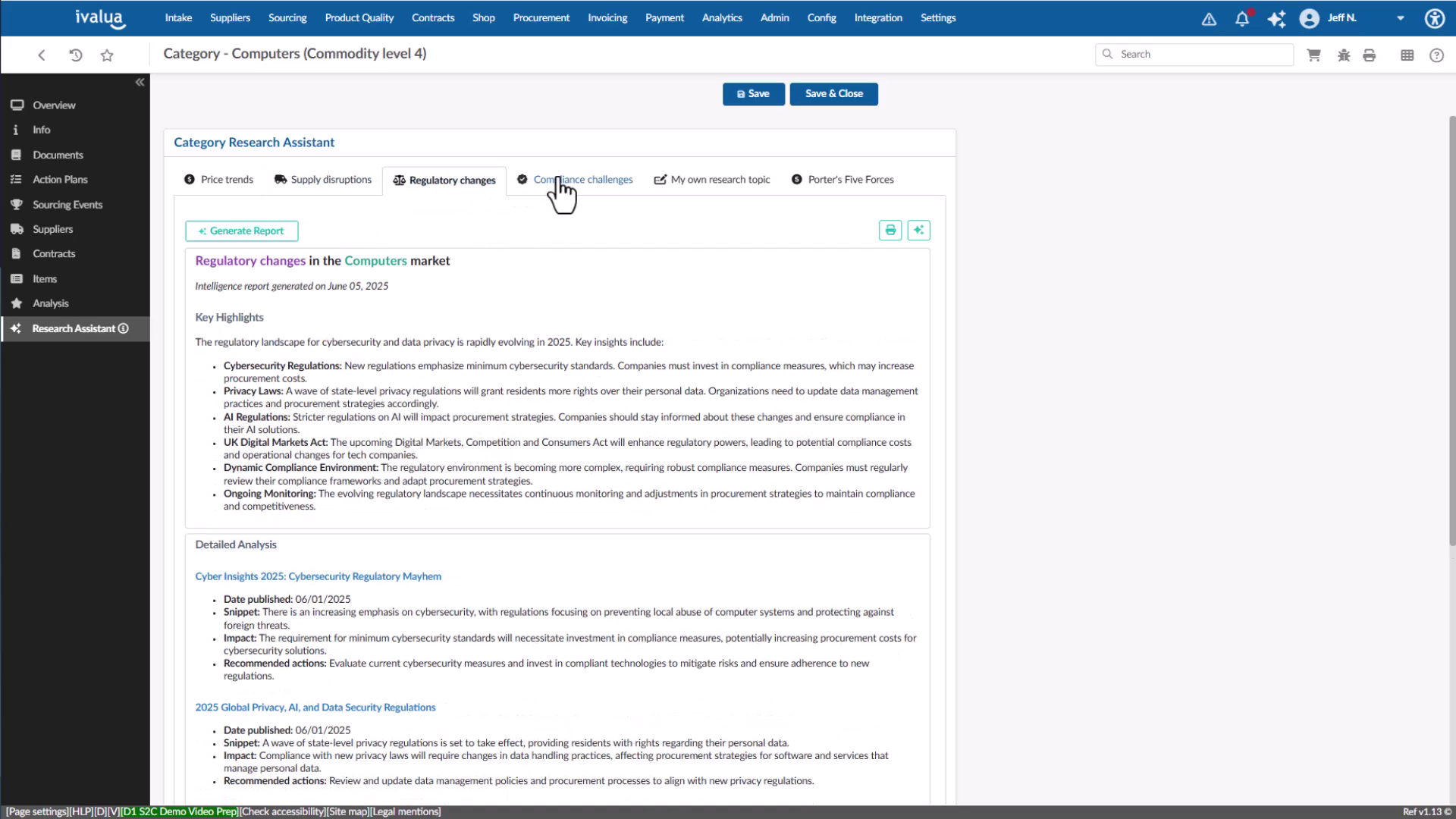1456x819 pixels.
Task: Print the regulatory report using the printer icon
Action: [890, 230]
